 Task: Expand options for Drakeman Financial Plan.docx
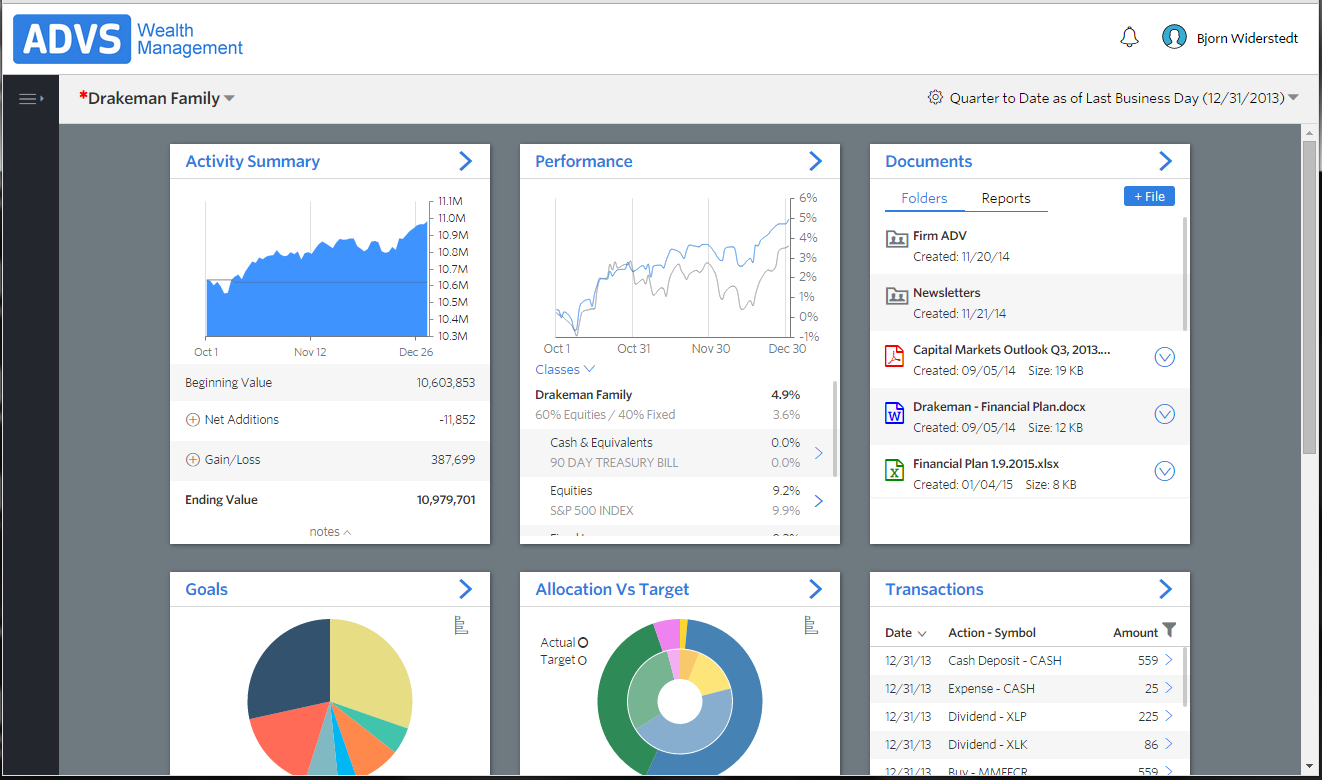1165,414
